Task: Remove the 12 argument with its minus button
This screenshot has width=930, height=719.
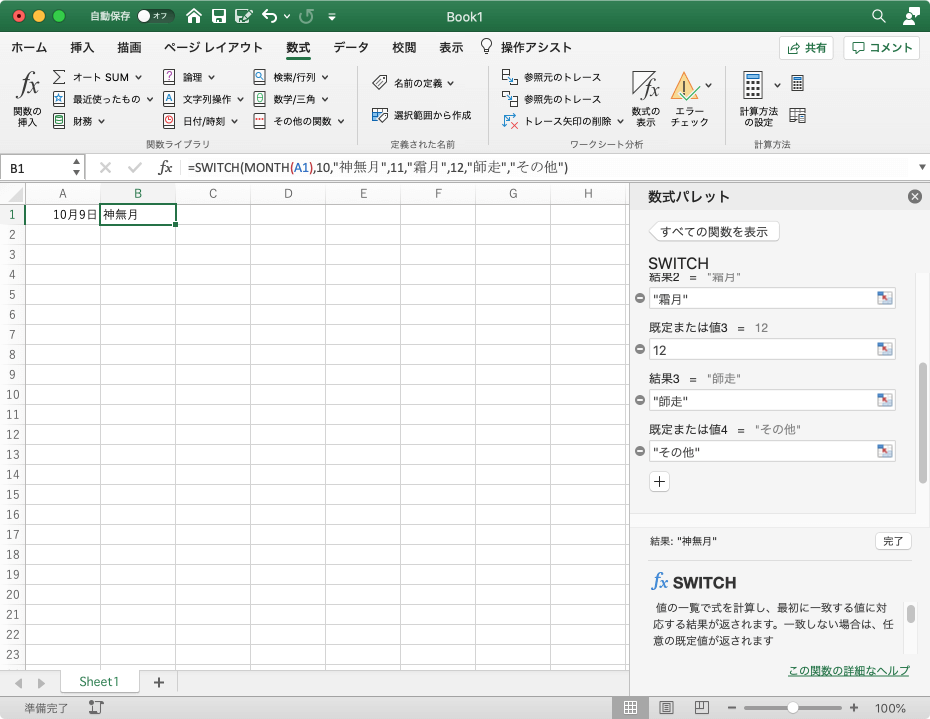Action: 640,349
